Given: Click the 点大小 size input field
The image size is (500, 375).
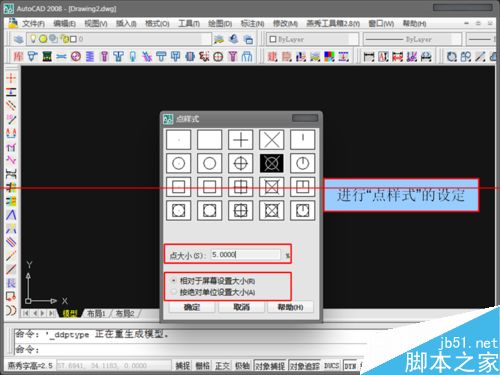Looking at the screenshot, I should click(246, 255).
